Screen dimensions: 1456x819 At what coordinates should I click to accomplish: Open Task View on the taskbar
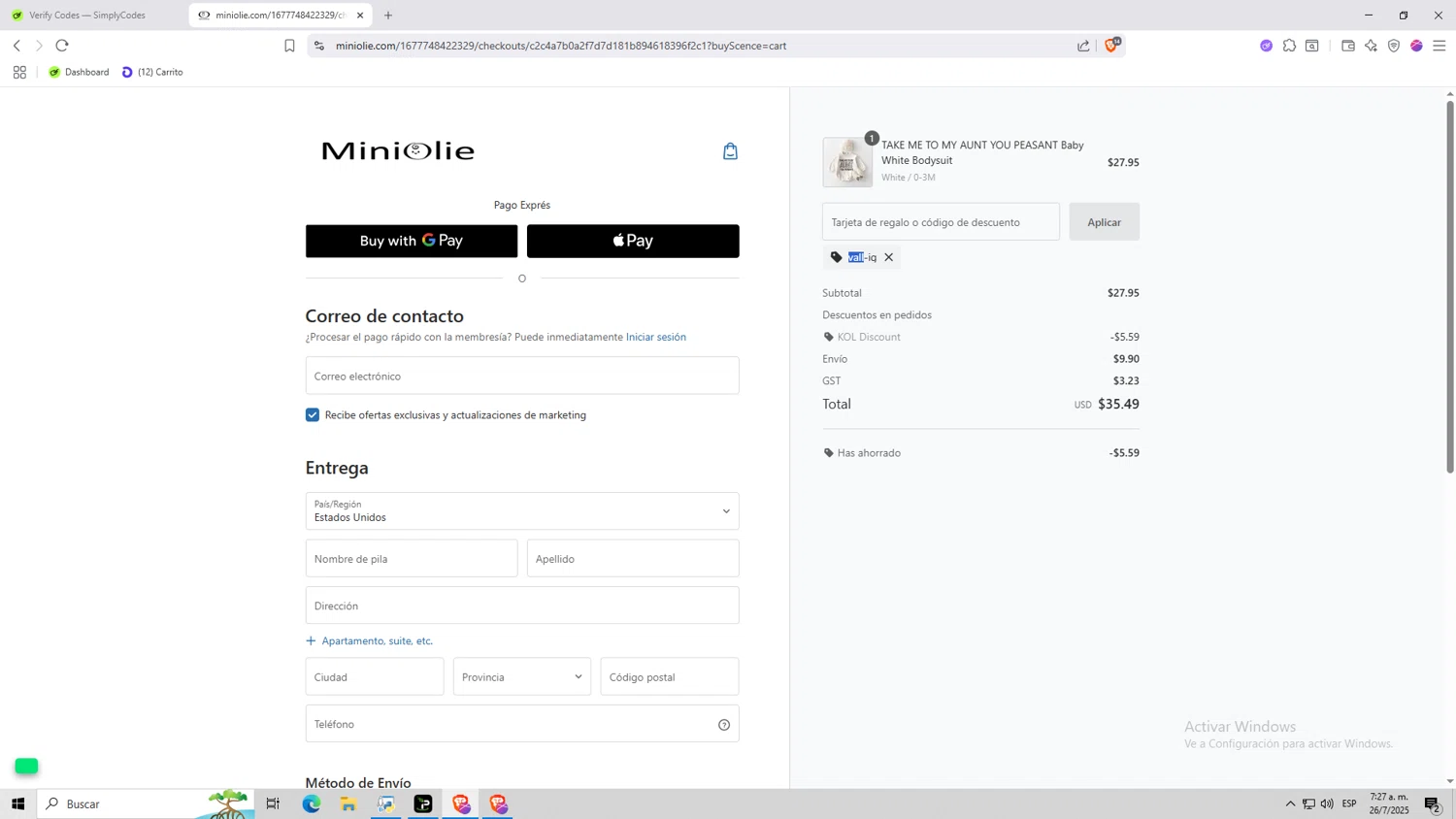pos(273,803)
